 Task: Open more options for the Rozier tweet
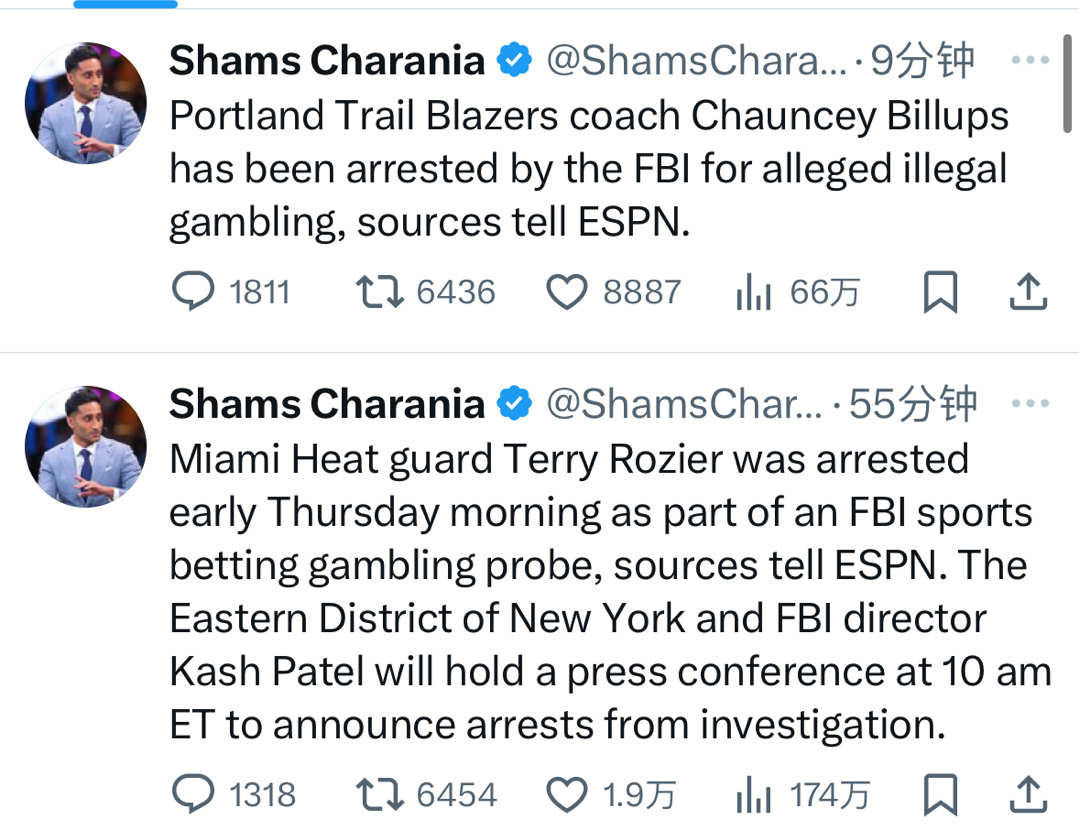tap(1029, 404)
